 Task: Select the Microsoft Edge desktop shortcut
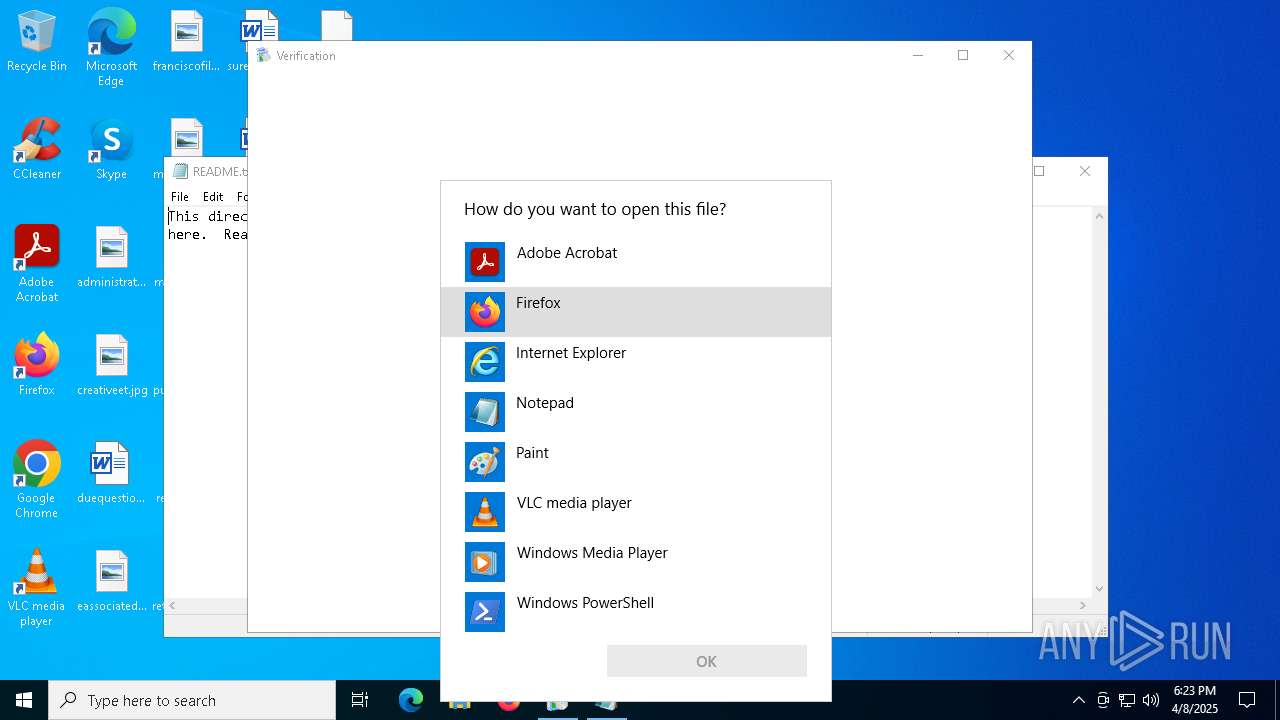click(x=111, y=48)
